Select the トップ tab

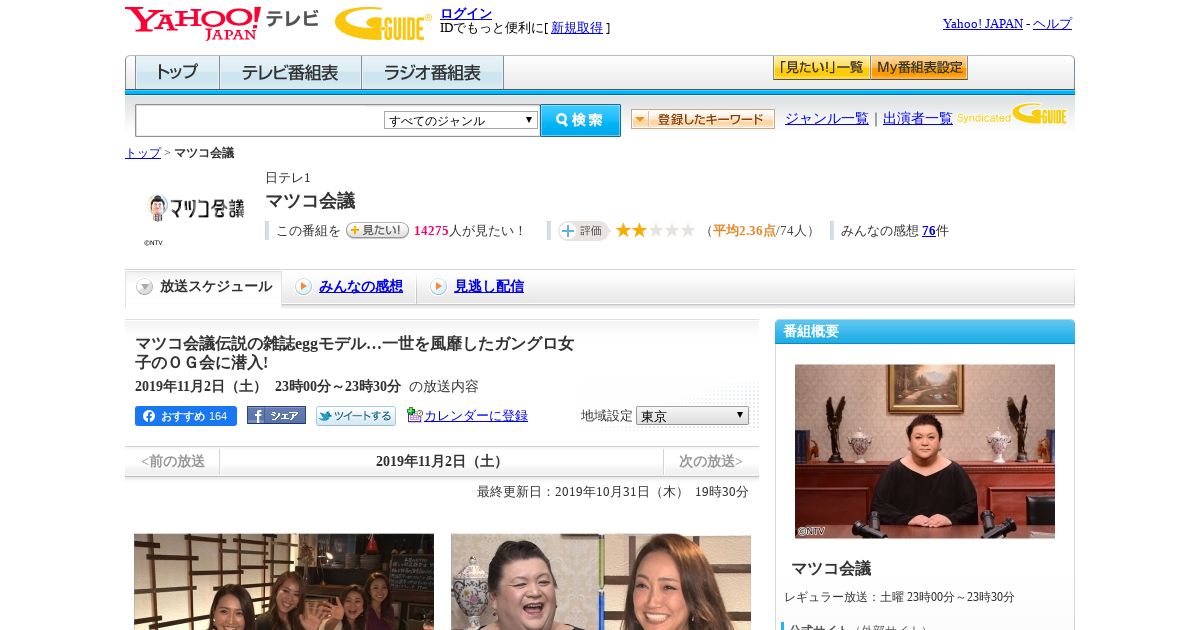coord(177,72)
